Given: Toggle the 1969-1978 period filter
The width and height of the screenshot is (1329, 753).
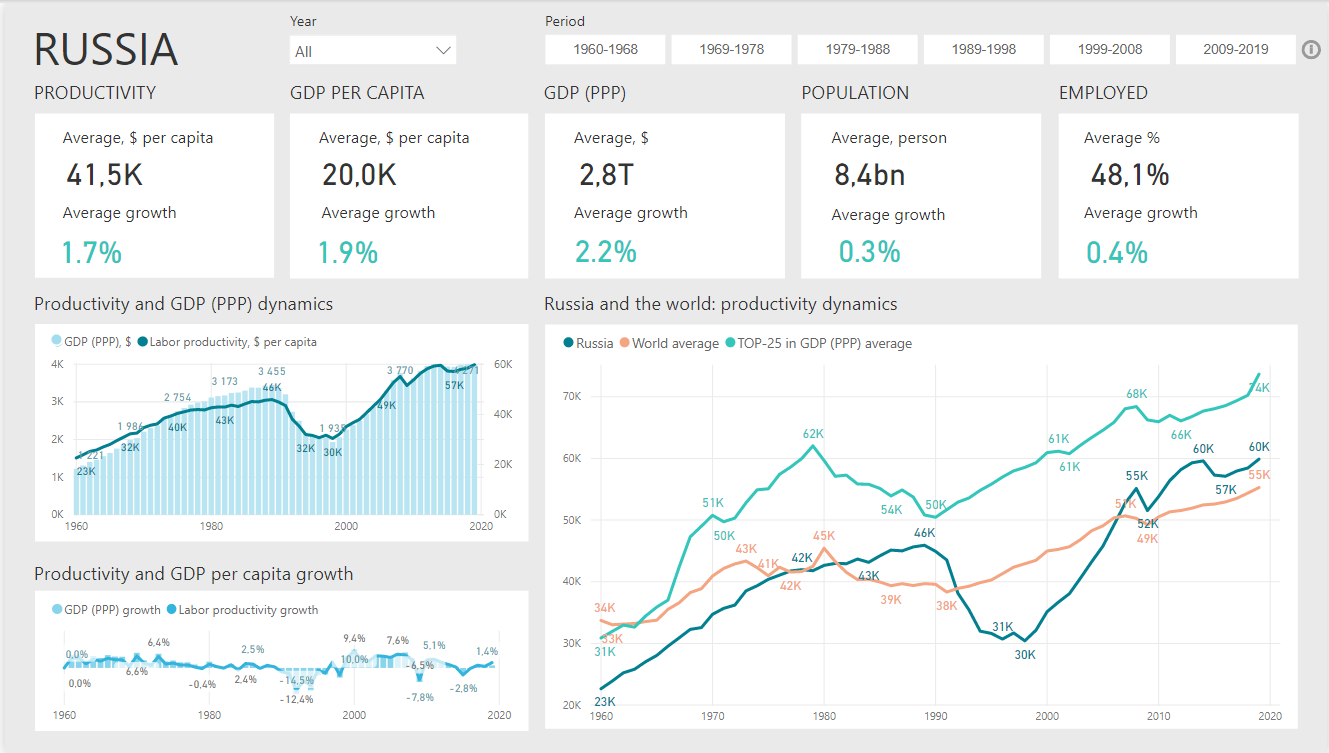Looking at the screenshot, I should click(x=731, y=49).
